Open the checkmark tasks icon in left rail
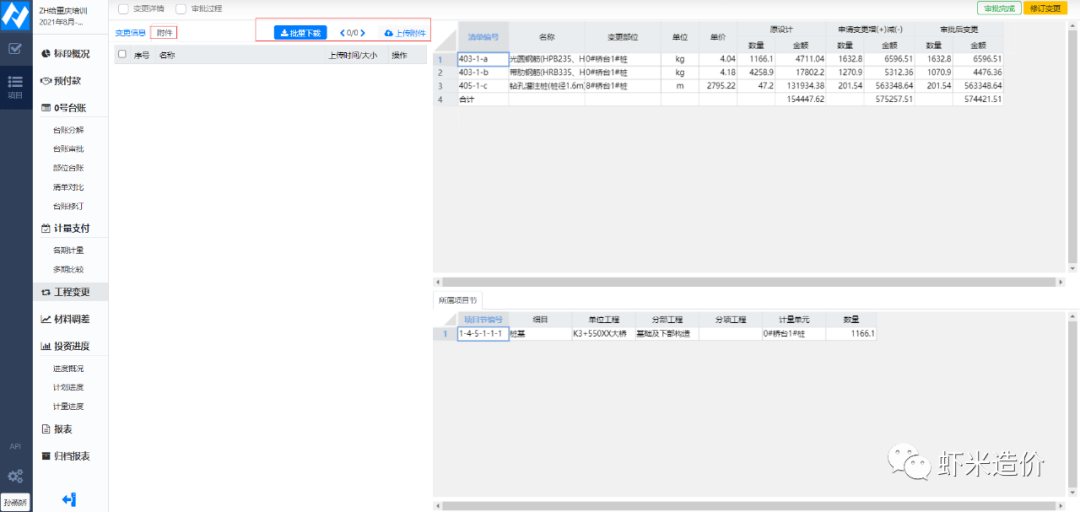 click(x=15, y=48)
